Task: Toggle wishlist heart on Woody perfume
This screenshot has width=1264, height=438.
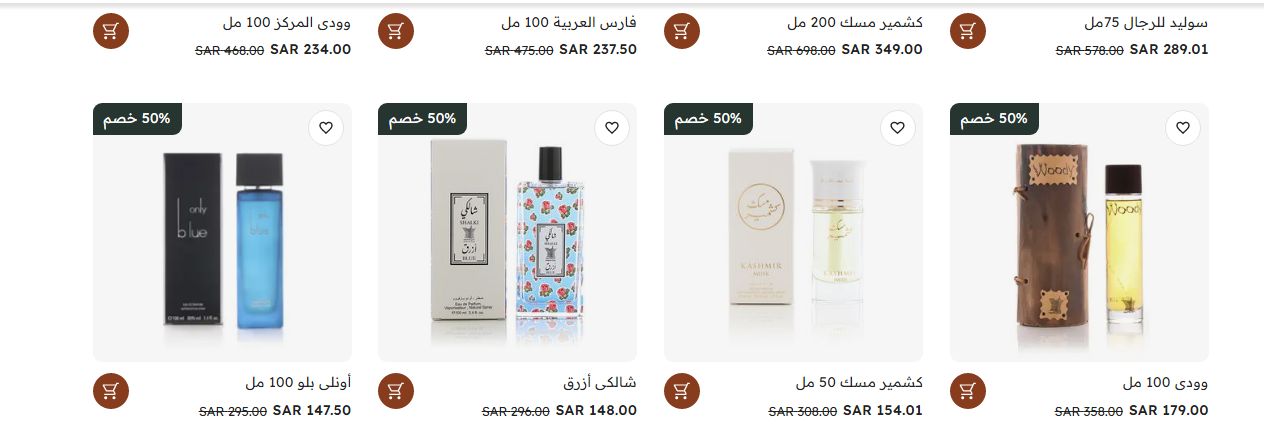Action: tap(1183, 128)
